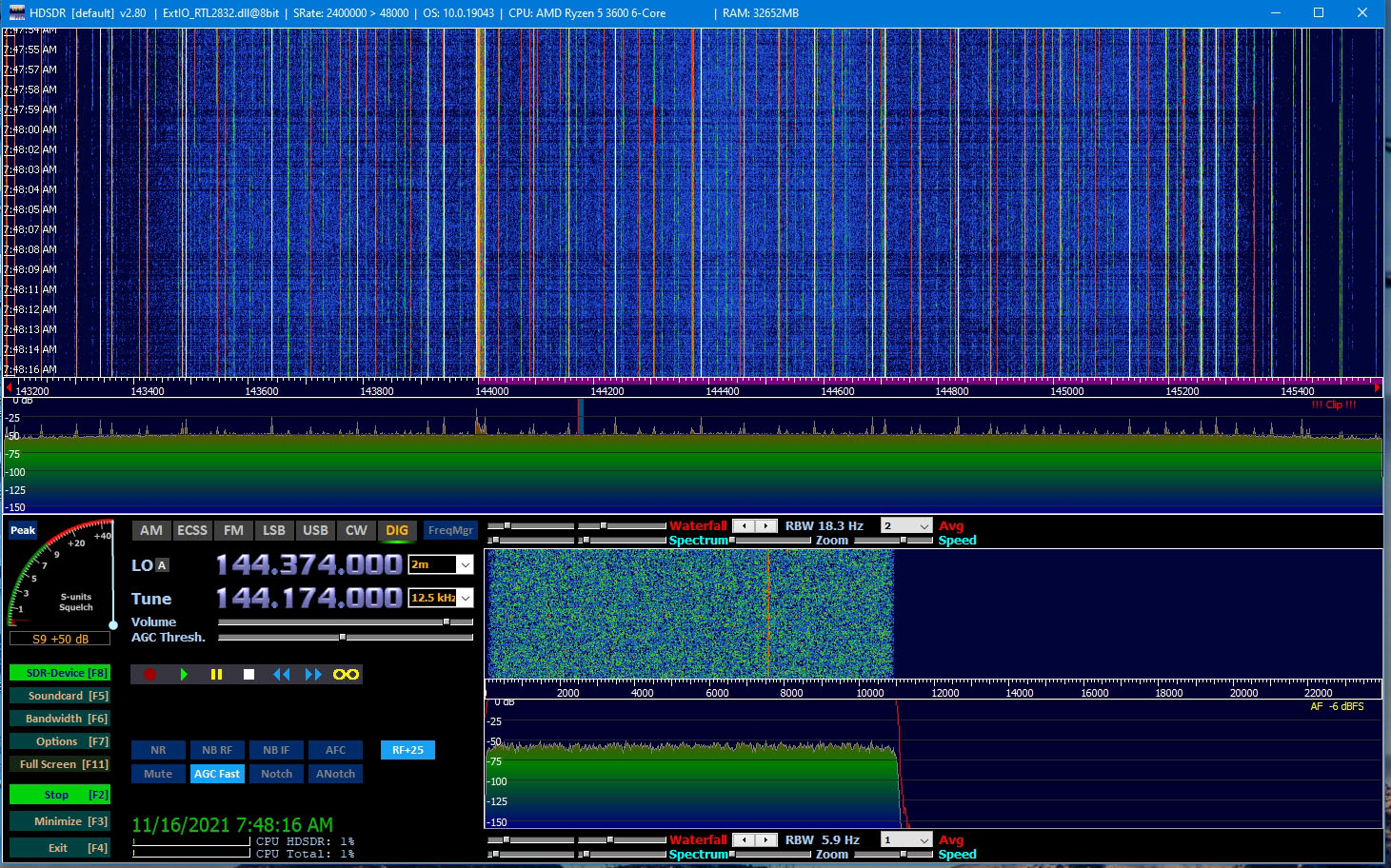The image size is (1391, 868).
Task: Pause playback with the yellow pause icon
Action: [216, 675]
